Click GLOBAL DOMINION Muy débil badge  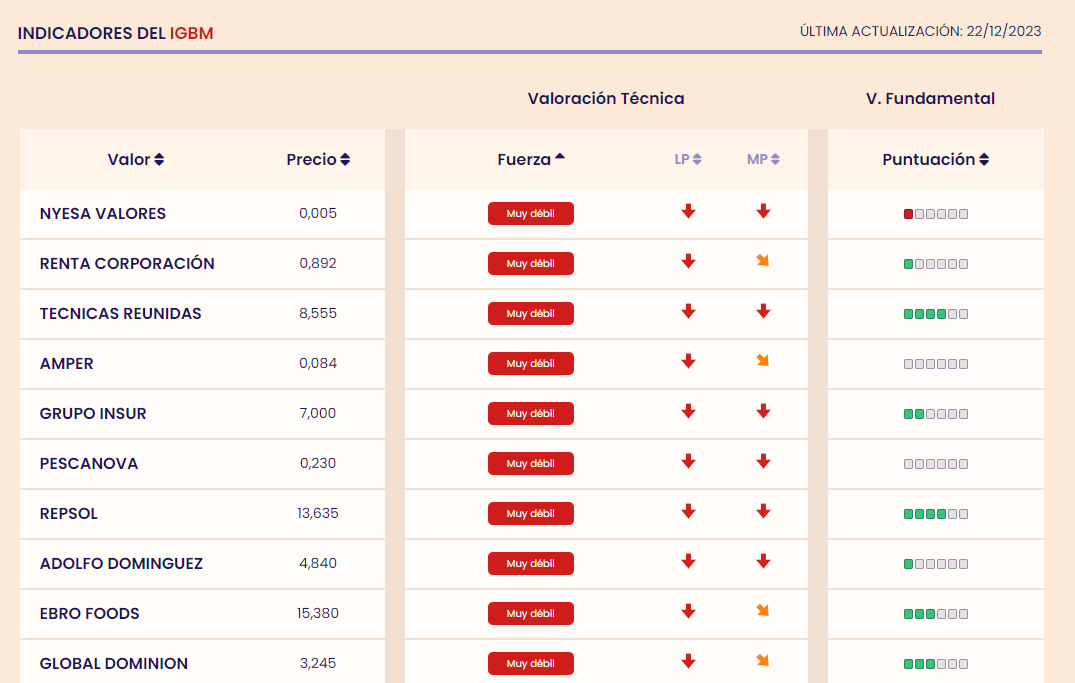531,664
